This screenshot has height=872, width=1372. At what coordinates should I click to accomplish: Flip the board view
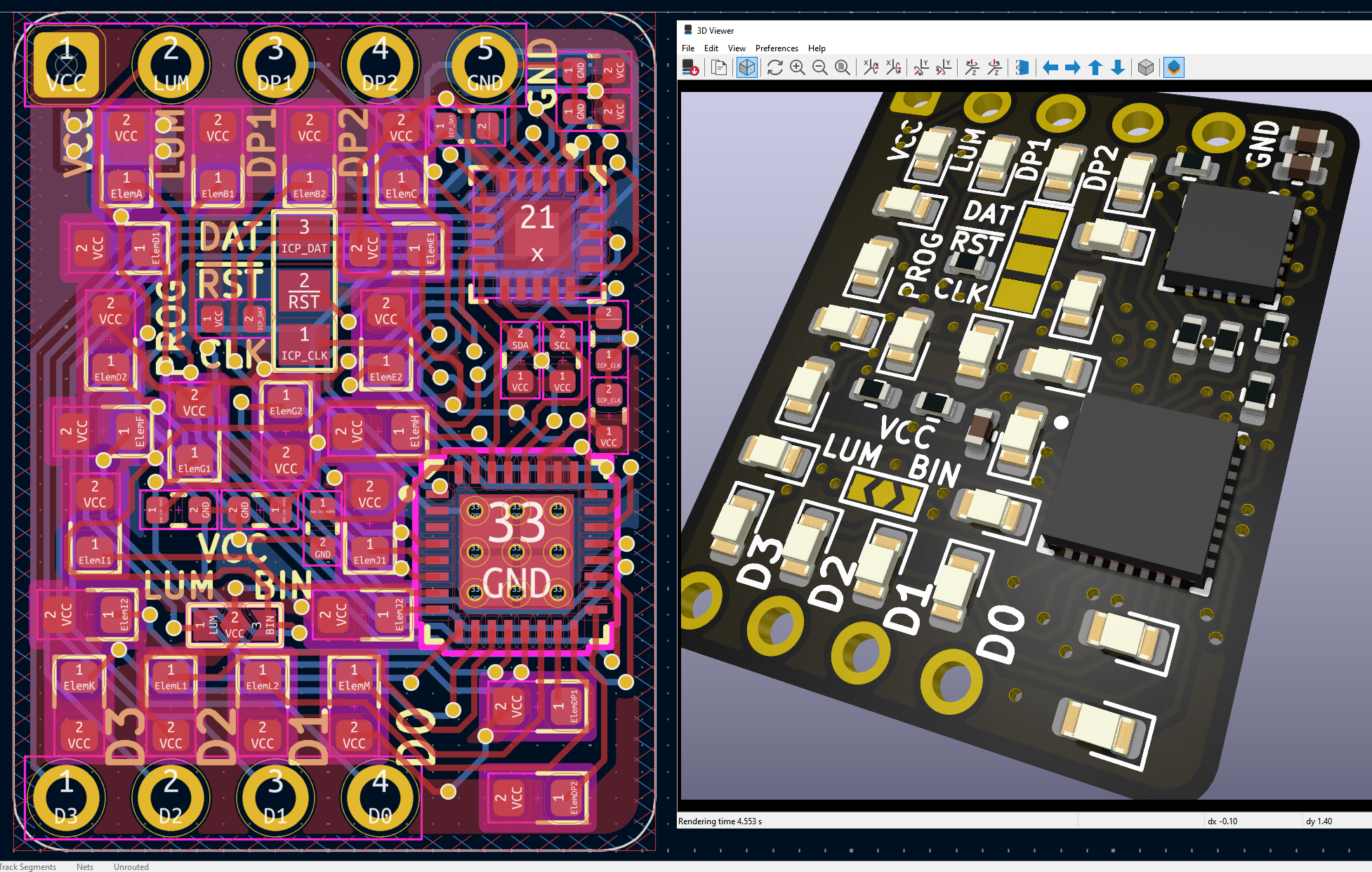[x=1022, y=67]
